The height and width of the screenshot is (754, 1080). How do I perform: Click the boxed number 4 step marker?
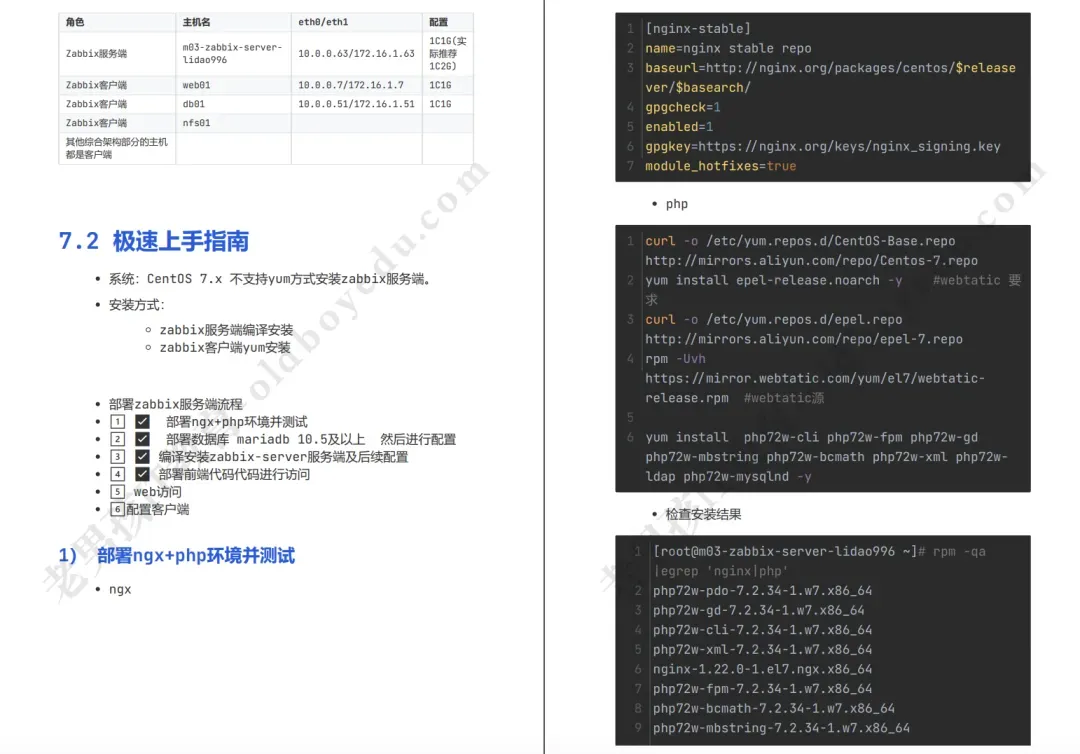click(118, 474)
